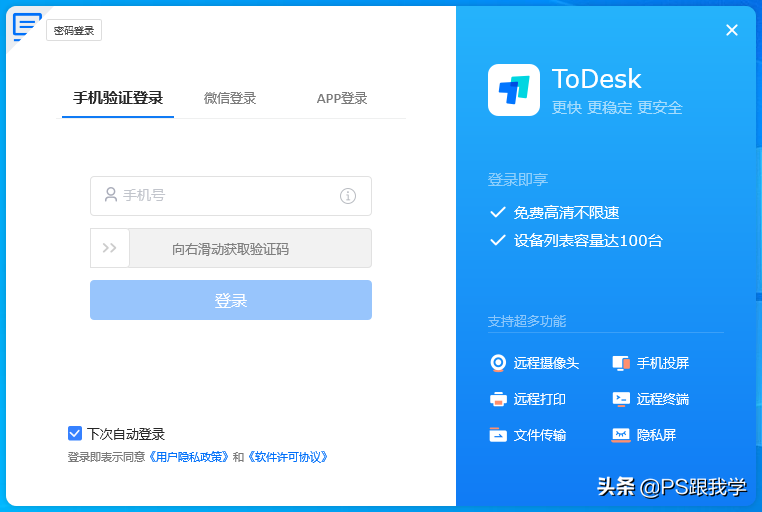Open the 软件许可协议 link
762x512 pixels.
287,457
